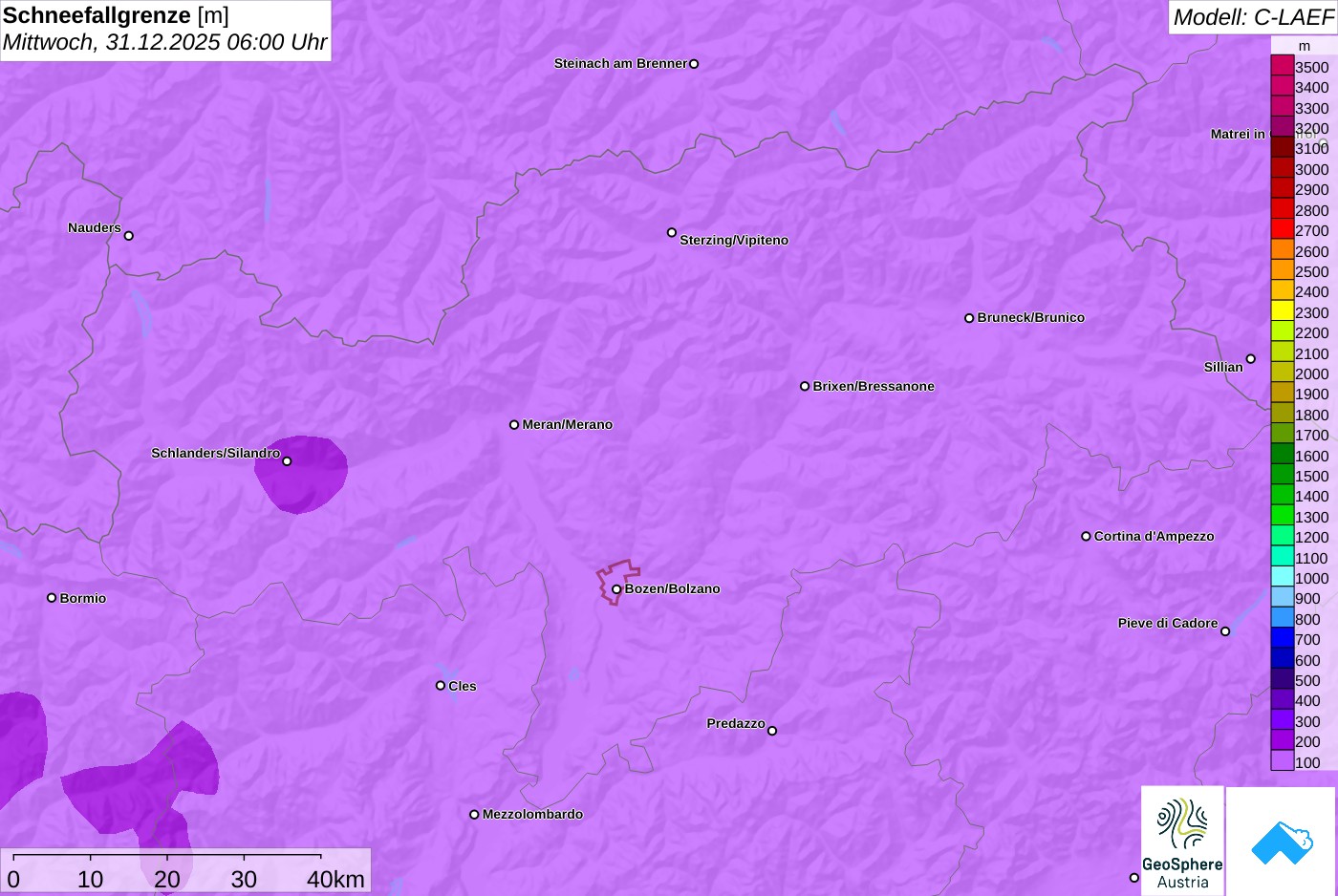Click the Cortina d'Ampezzo label
The height and width of the screenshot is (896, 1338).
[1155, 536]
